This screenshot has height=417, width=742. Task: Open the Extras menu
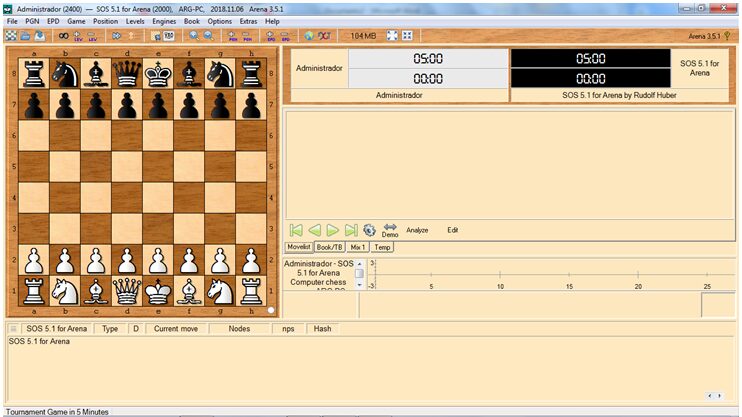pyautogui.click(x=248, y=21)
